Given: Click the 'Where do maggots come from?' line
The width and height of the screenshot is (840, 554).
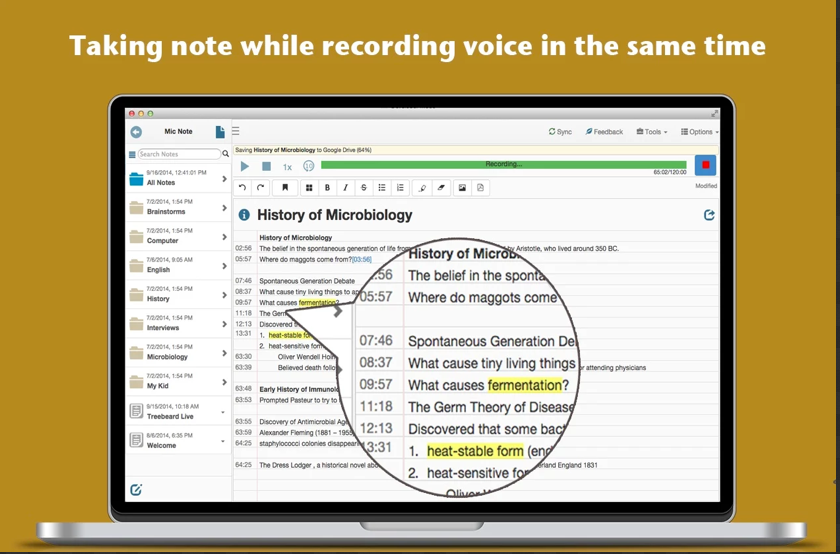Looking at the screenshot, I should (305, 259).
